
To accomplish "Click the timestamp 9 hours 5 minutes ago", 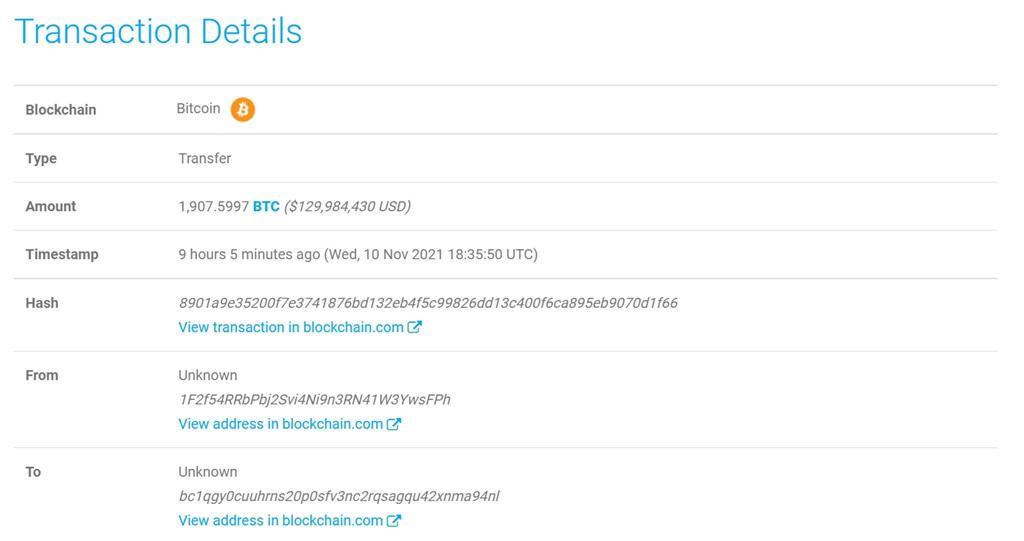I will click(x=249, y=255).
